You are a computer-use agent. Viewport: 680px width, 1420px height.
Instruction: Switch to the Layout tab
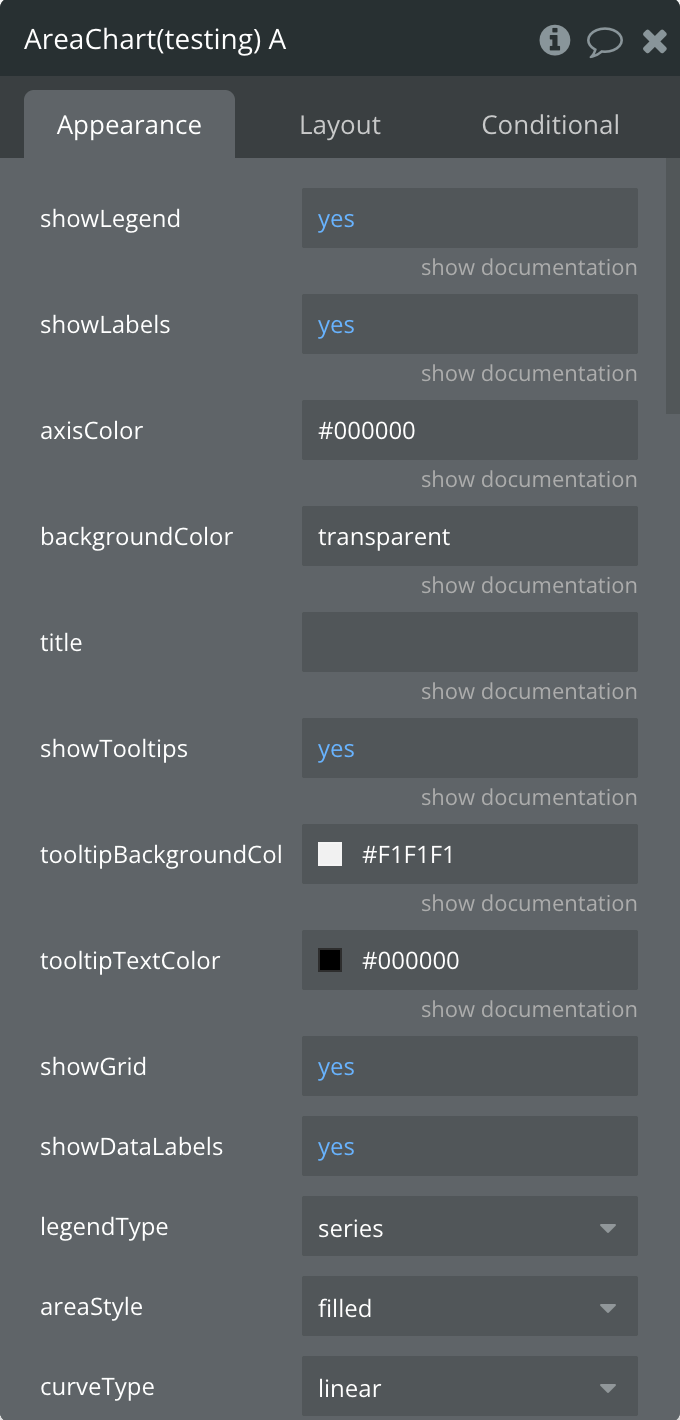click(x=340, y=125)
